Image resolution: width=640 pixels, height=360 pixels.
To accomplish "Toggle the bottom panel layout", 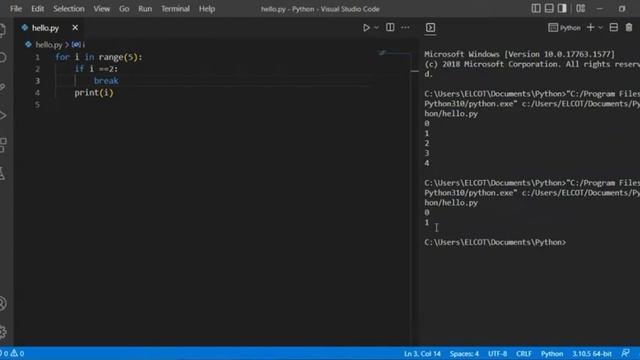I will tap(549, 9).
